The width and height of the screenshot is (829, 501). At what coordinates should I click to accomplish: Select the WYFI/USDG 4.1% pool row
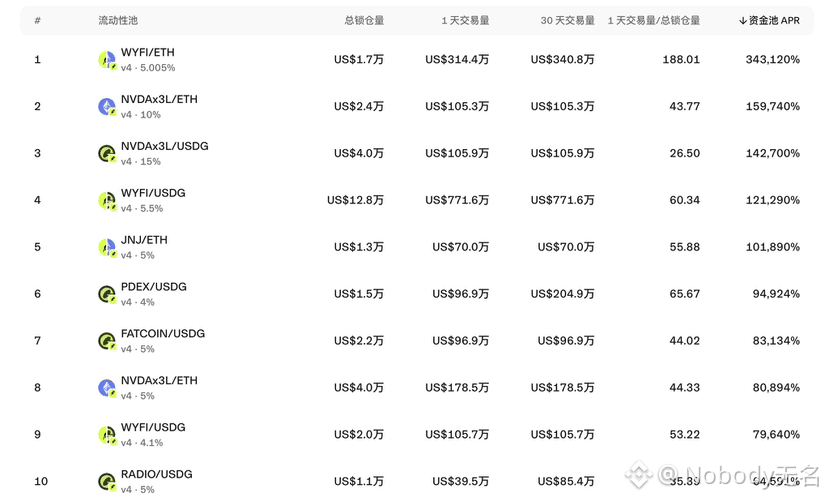click(x=417, y=434)
